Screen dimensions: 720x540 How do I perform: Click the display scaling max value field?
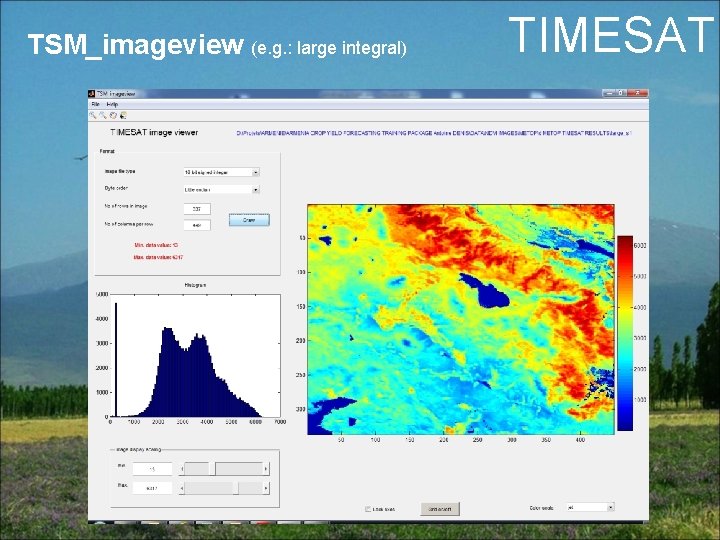tap(152, 488)
